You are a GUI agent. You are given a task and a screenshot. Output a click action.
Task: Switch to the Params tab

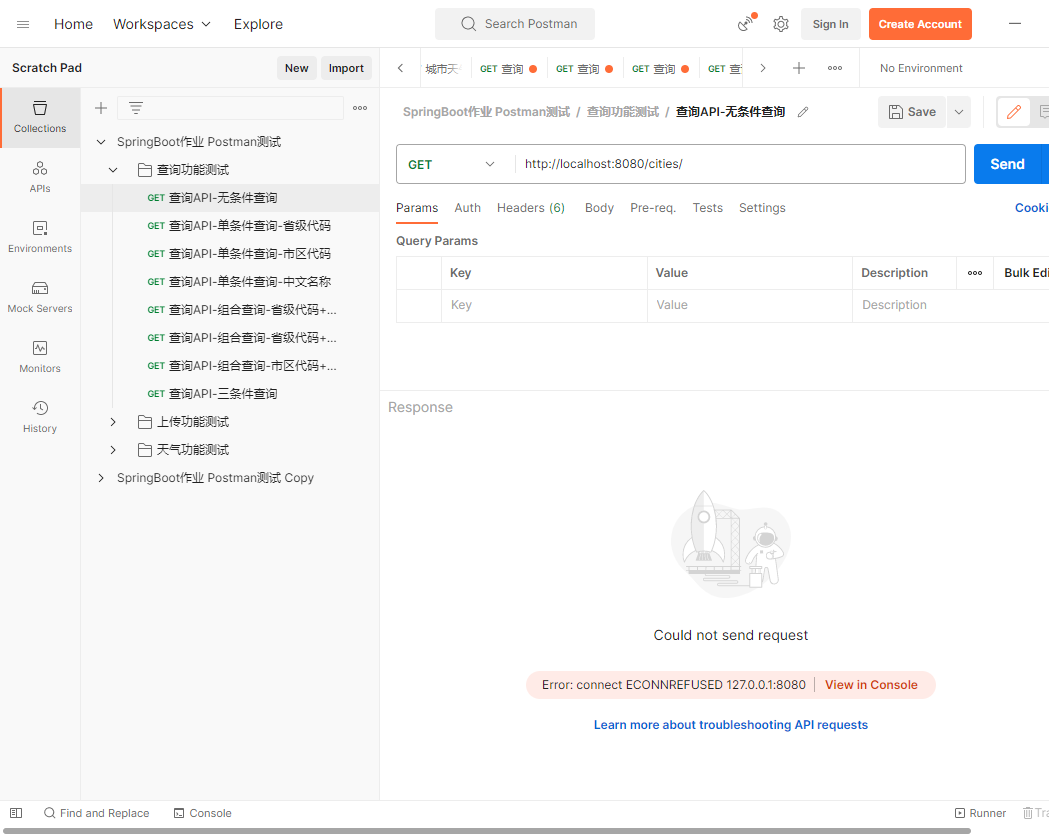417,208
